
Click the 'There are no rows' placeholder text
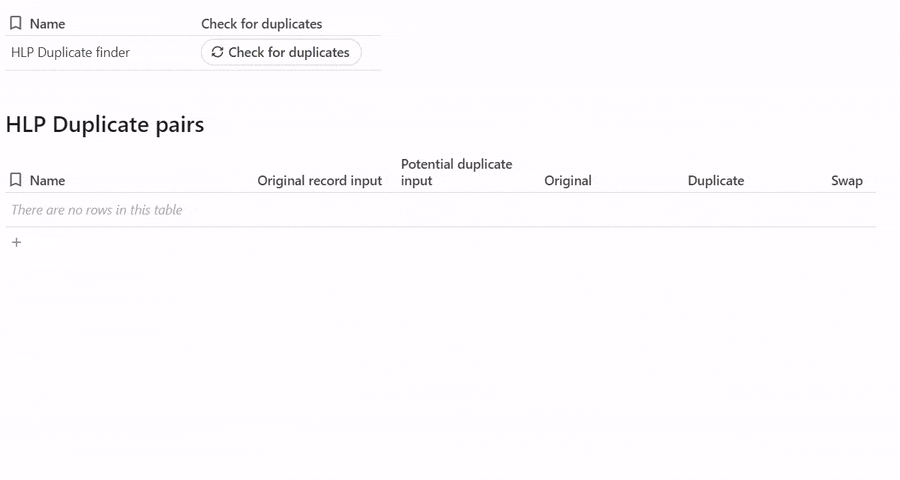click(97, 210)
